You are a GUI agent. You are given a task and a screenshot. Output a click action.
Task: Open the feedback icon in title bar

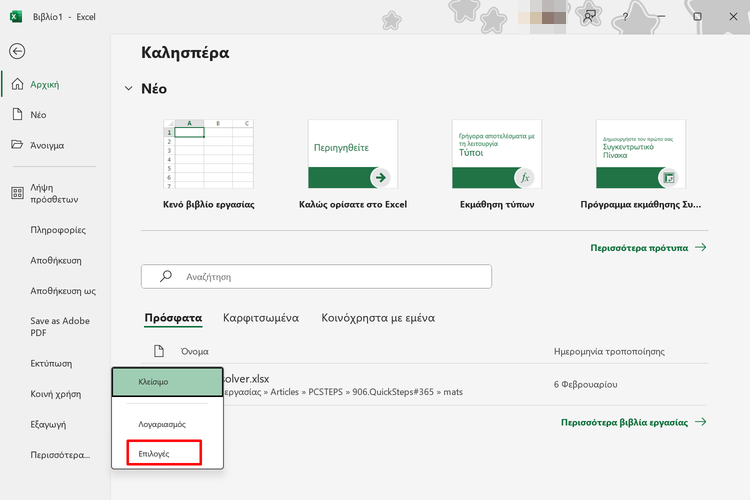(589, 17)
